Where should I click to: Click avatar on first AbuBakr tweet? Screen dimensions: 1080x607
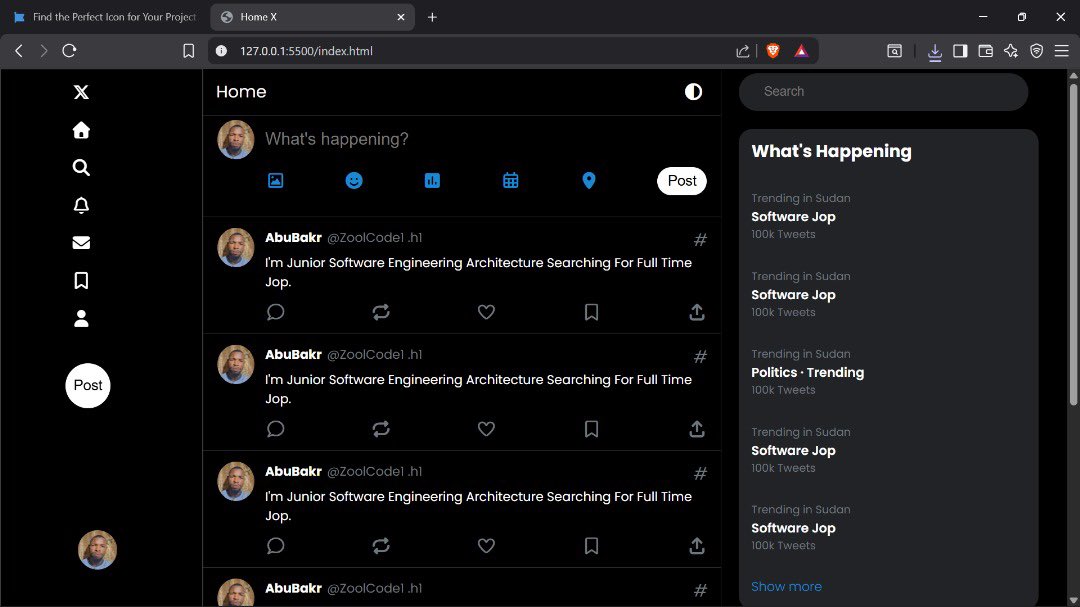(x=236, y=247)
